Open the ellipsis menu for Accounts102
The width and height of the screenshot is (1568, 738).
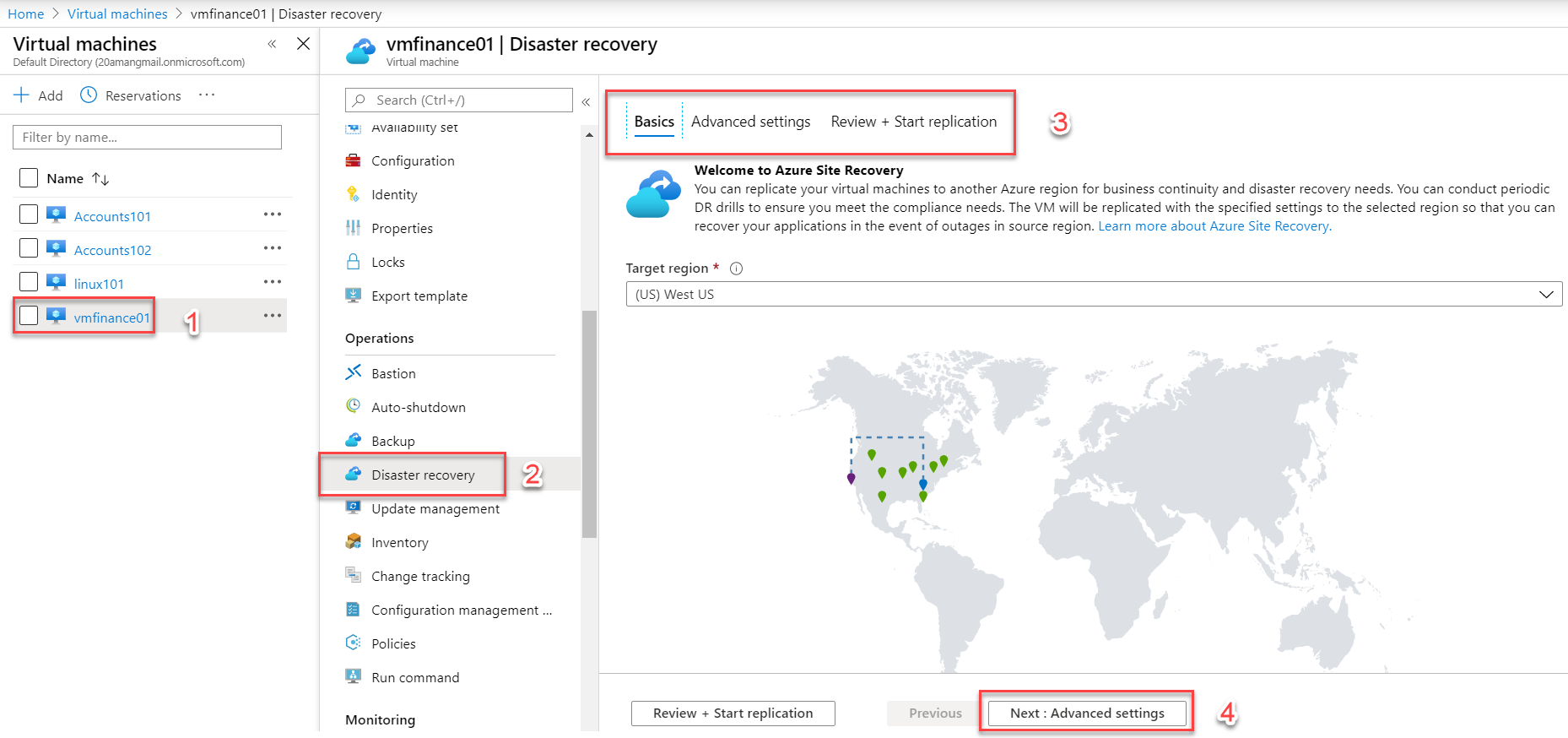coord(273,248)
